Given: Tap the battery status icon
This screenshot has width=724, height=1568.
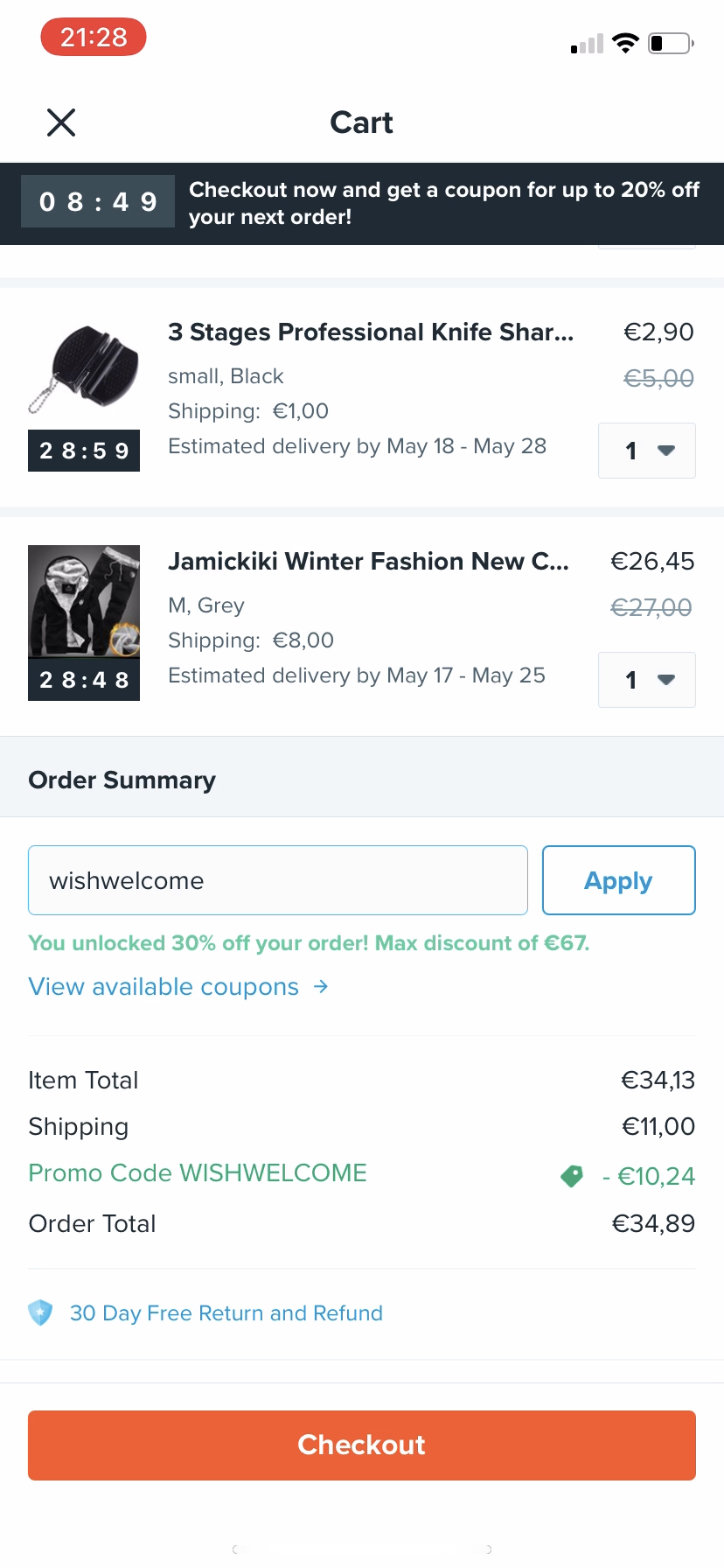Looking at the screenshot, I should pyautogui.click(x=671, y=43).
